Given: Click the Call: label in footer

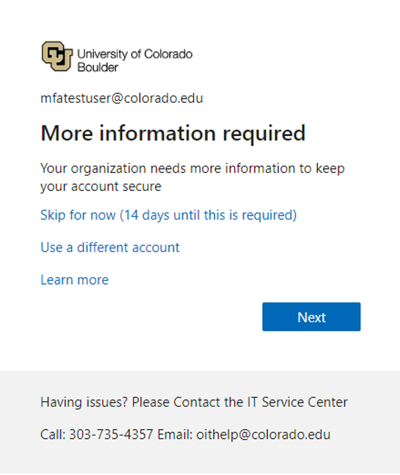Looking at the screenshot, I should (53, 434).
